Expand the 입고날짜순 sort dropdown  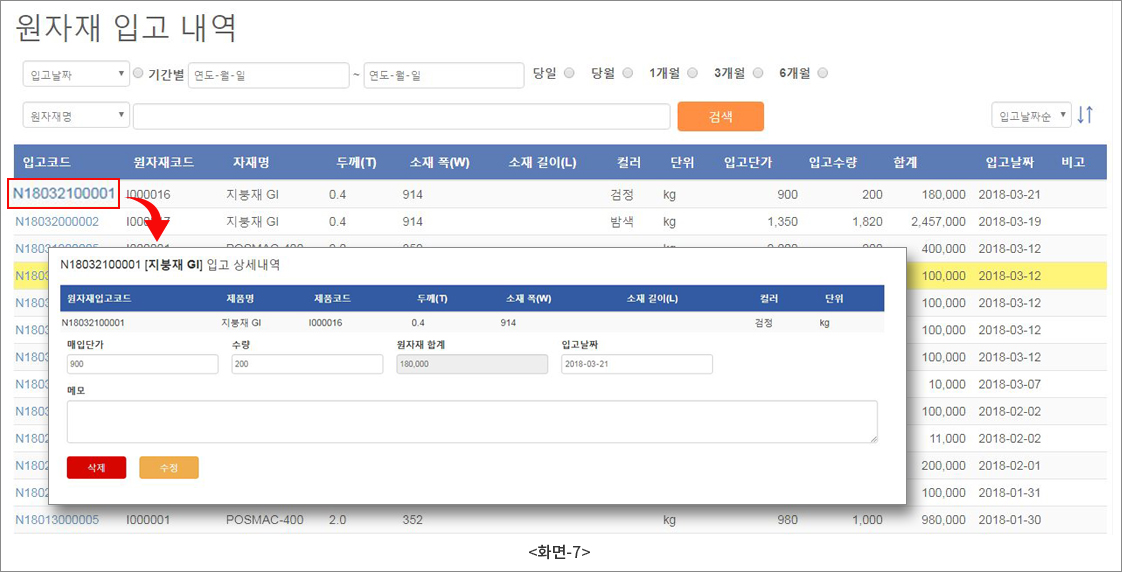point(1032,115)
